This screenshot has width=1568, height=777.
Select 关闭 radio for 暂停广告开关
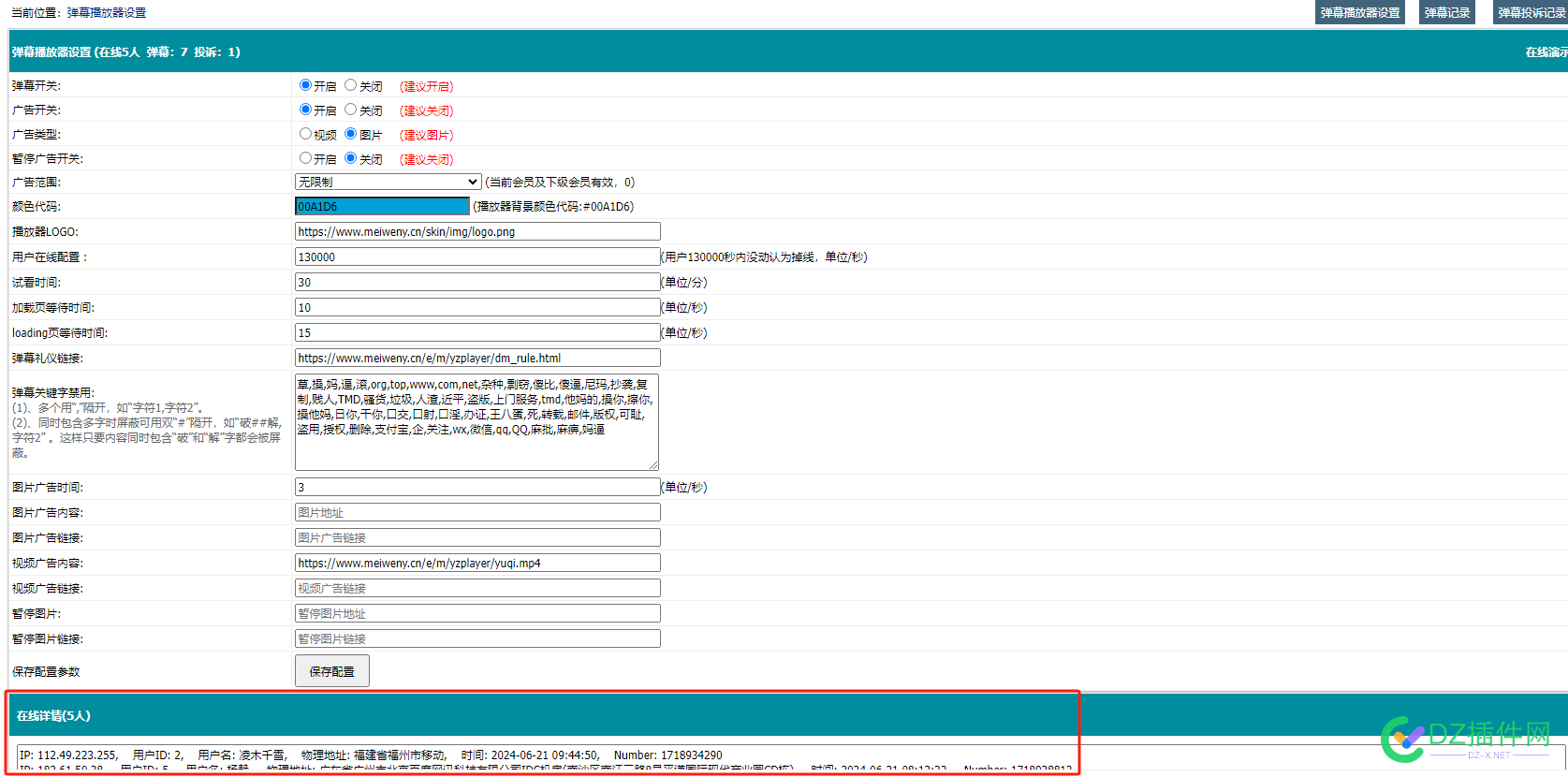tap(351, 158)
